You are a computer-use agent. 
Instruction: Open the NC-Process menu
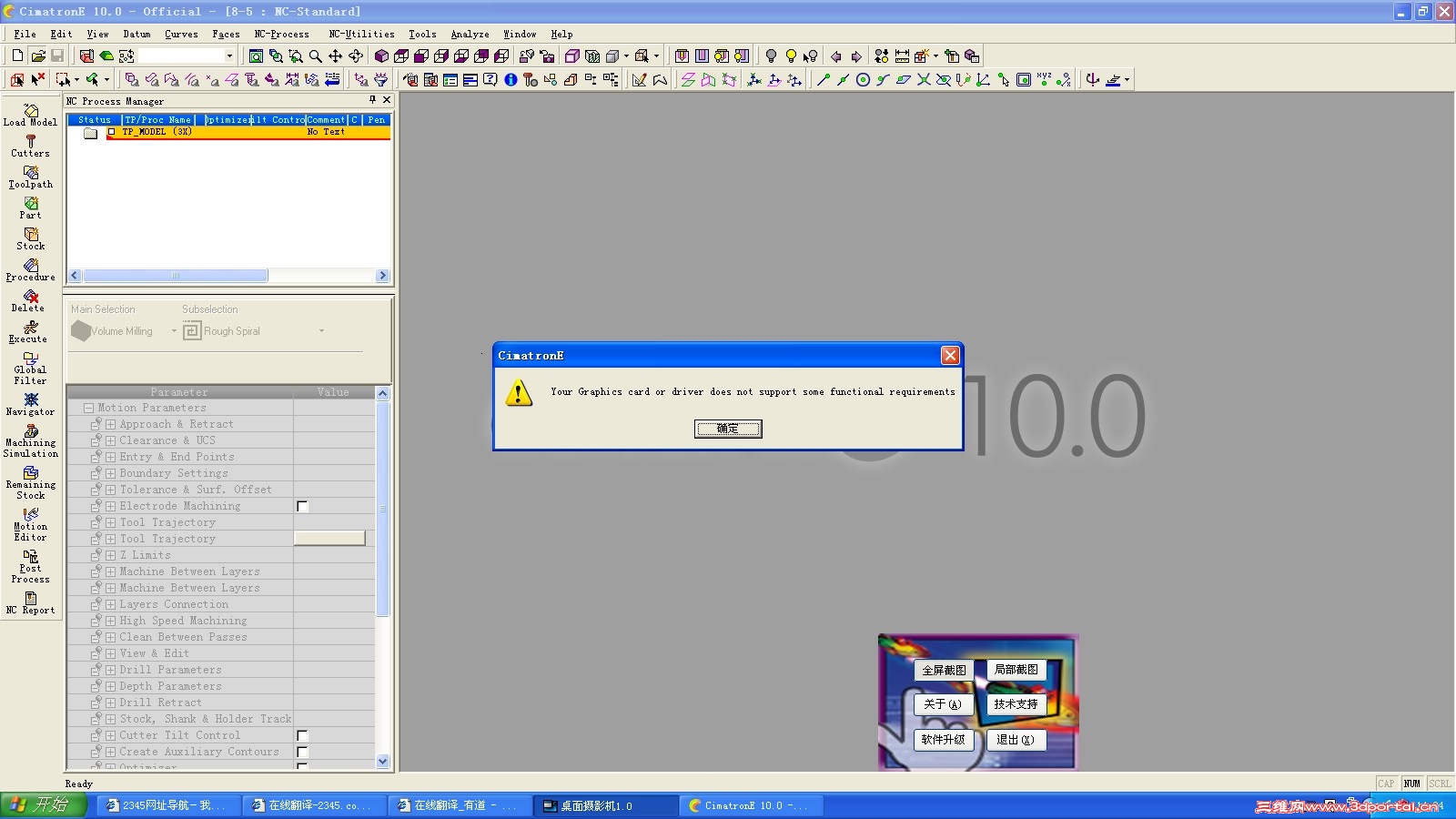pyautogui.click(x=281, y=35)
